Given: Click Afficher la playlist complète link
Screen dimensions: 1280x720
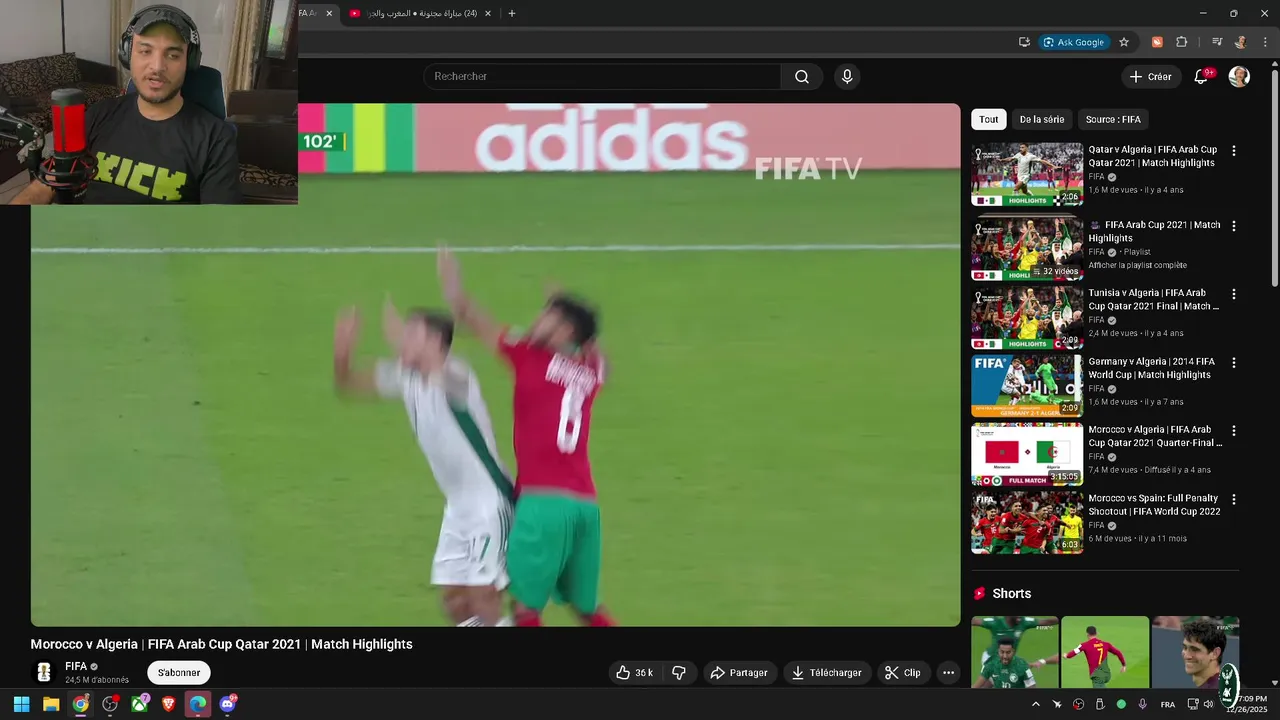Looking at the screenshot, I should (x=1137, y=265).
